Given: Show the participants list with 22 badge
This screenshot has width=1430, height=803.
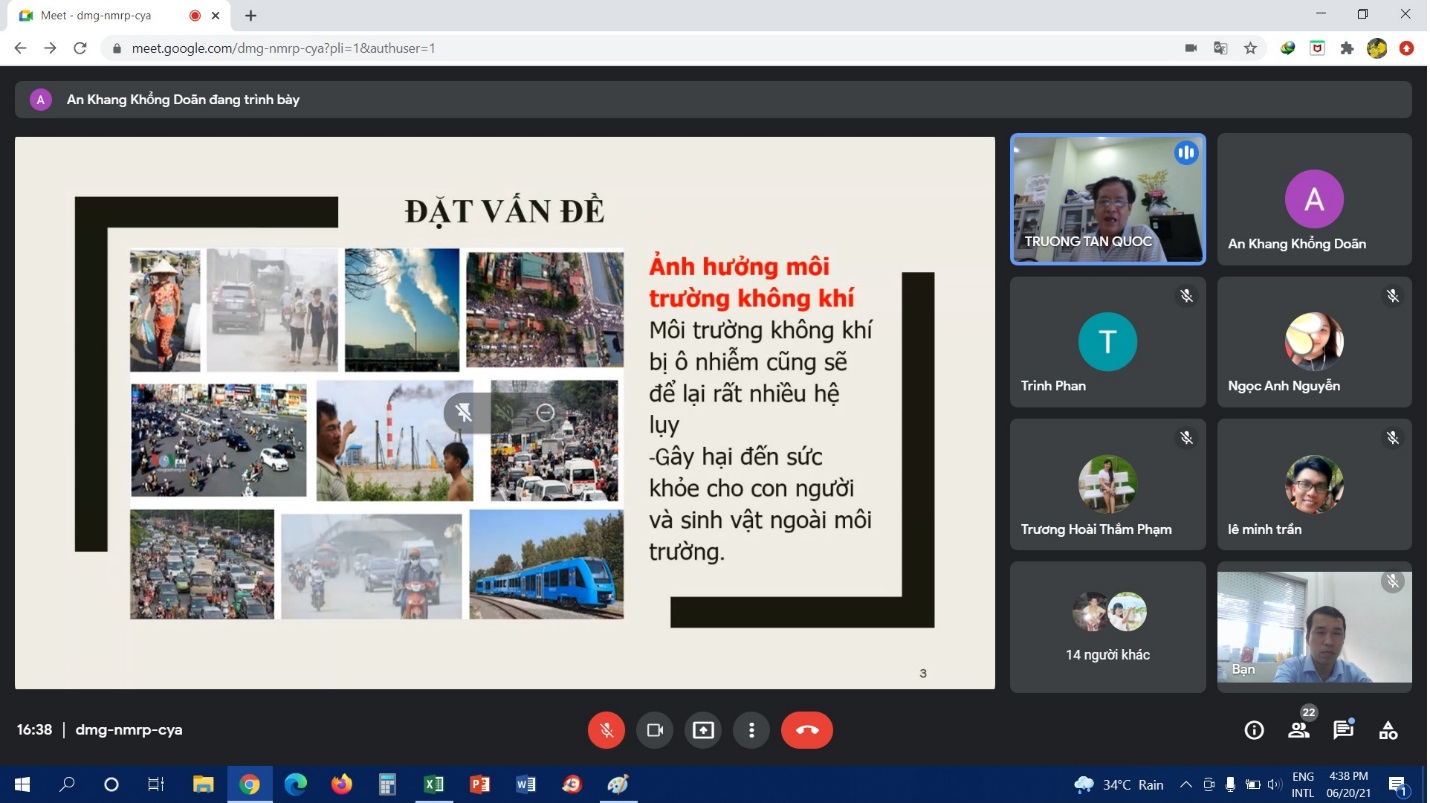Looking at the screenshot, I should click(1298, 730).
